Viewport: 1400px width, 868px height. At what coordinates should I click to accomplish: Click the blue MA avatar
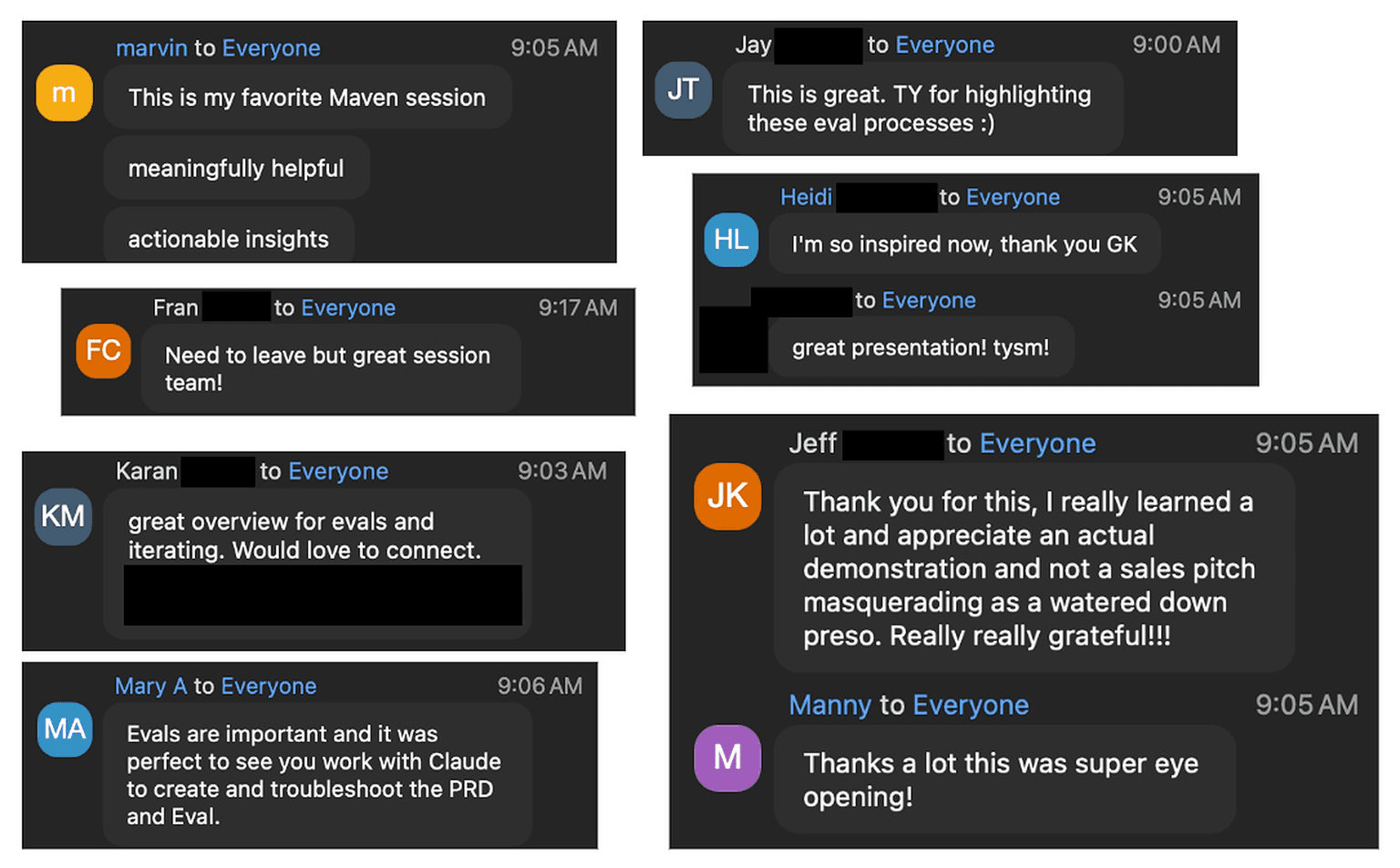point(65,729)
